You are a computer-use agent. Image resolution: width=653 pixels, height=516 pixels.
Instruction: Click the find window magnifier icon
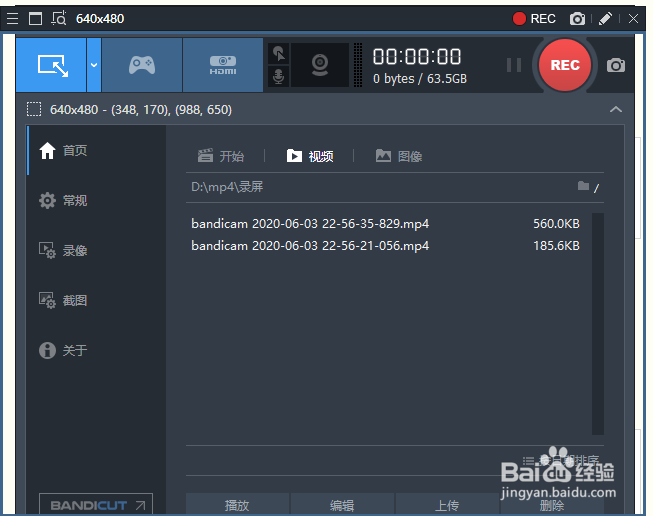pos(59,19)
